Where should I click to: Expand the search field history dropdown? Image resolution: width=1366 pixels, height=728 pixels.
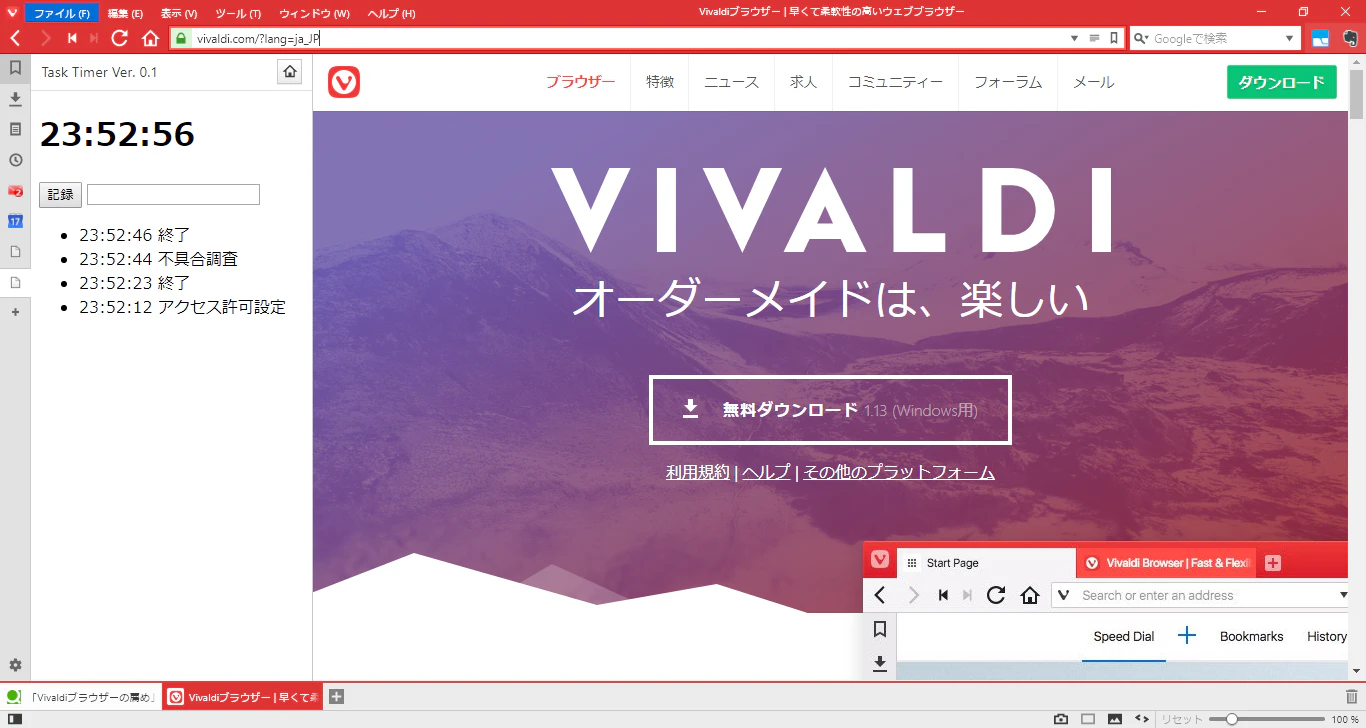coord(1289,38)
